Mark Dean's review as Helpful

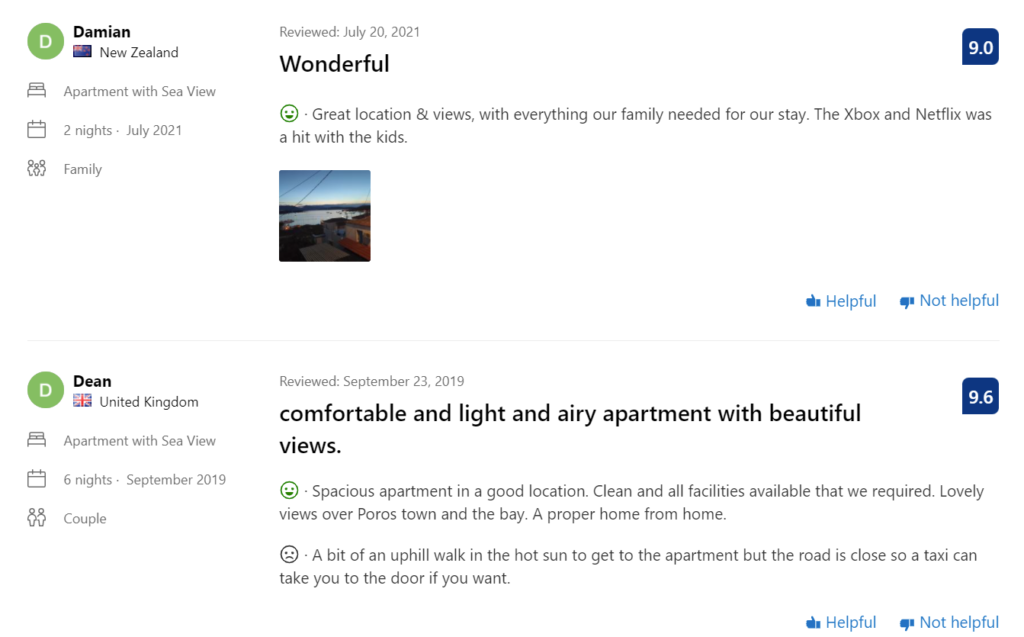tap(841, 622)
